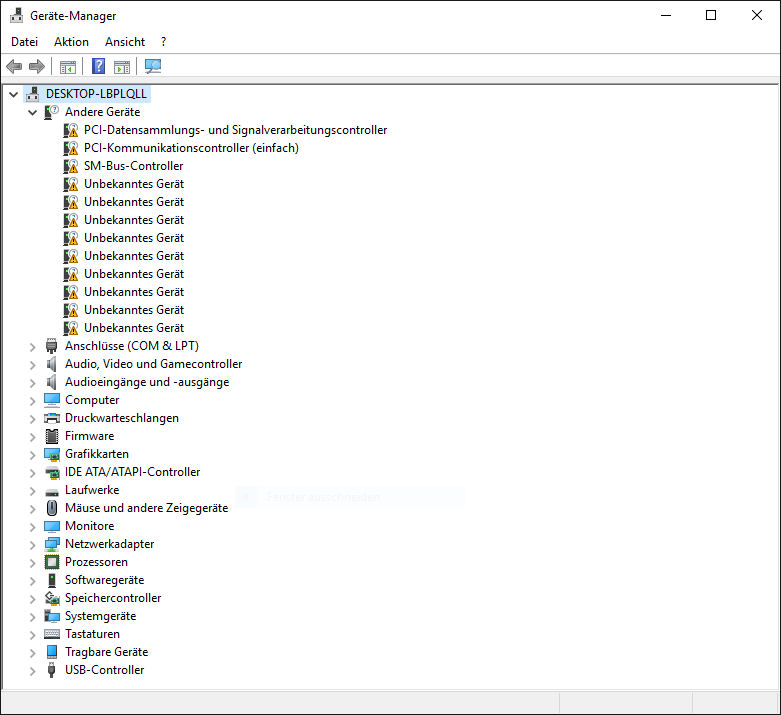Click the Grafikkarten display adapter icon

tap(52, 454)
